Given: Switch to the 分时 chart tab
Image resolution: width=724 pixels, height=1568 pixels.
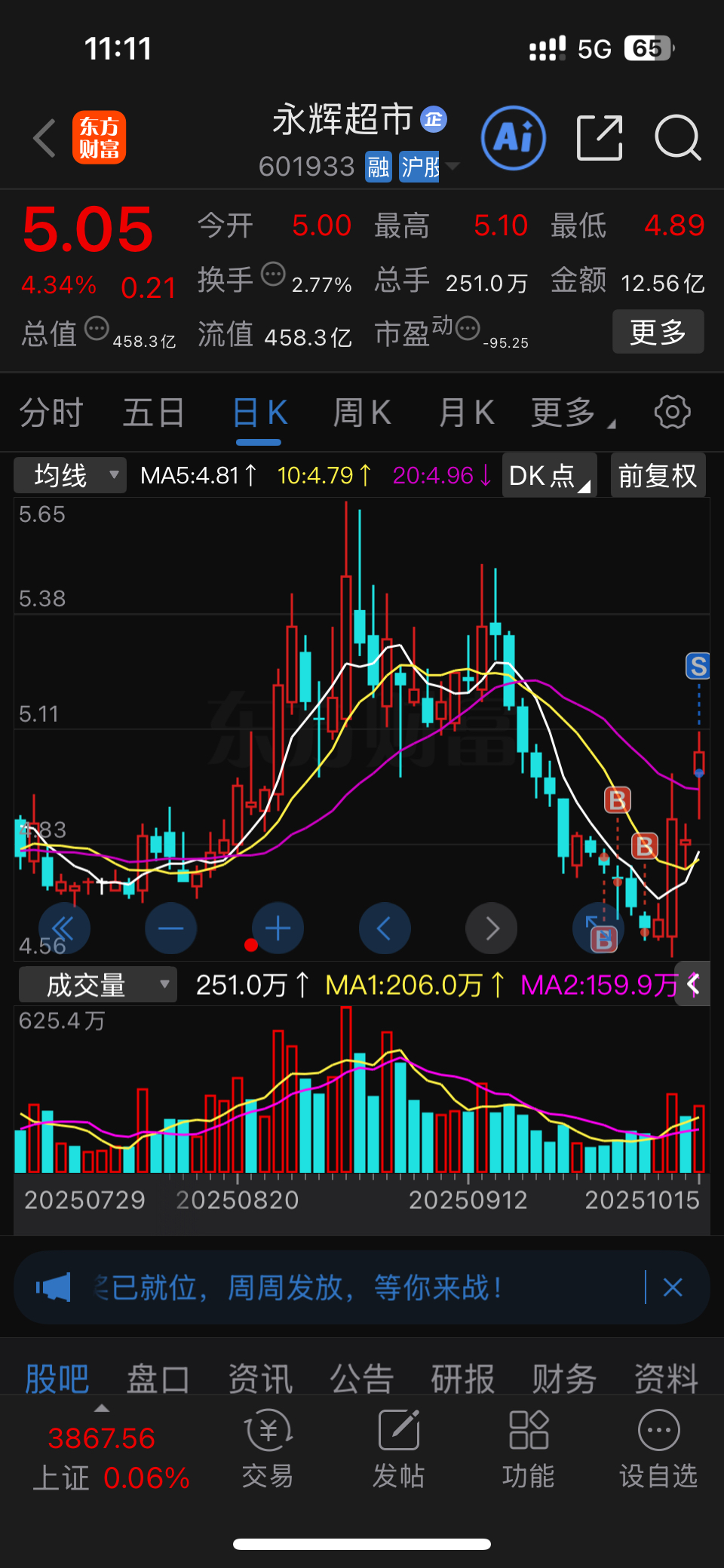Looking at the screenshot, I should pyautogui.click(x=51, y=413).
